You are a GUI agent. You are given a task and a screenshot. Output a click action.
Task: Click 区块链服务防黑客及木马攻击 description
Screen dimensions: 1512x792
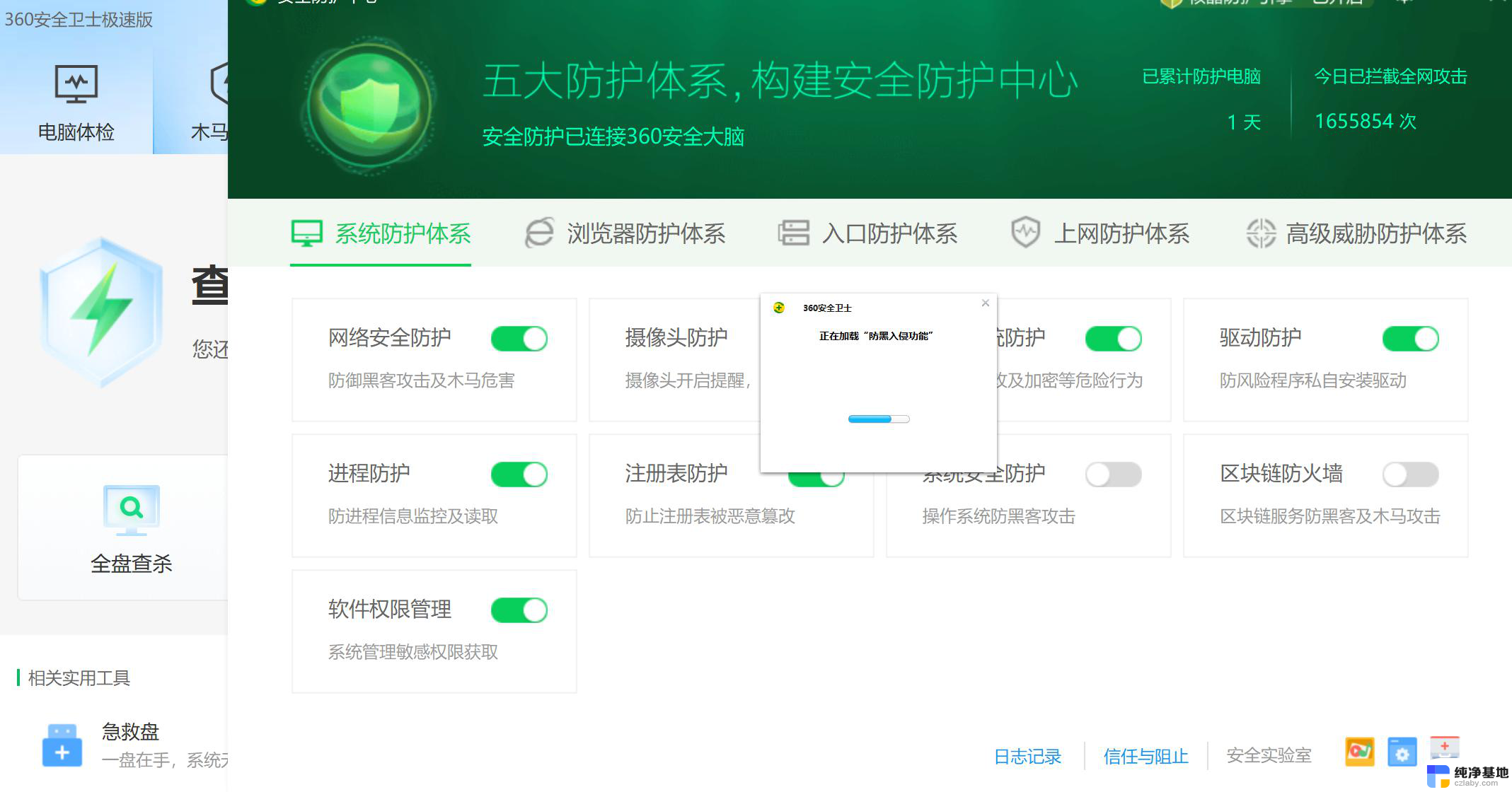[1330, 516]
